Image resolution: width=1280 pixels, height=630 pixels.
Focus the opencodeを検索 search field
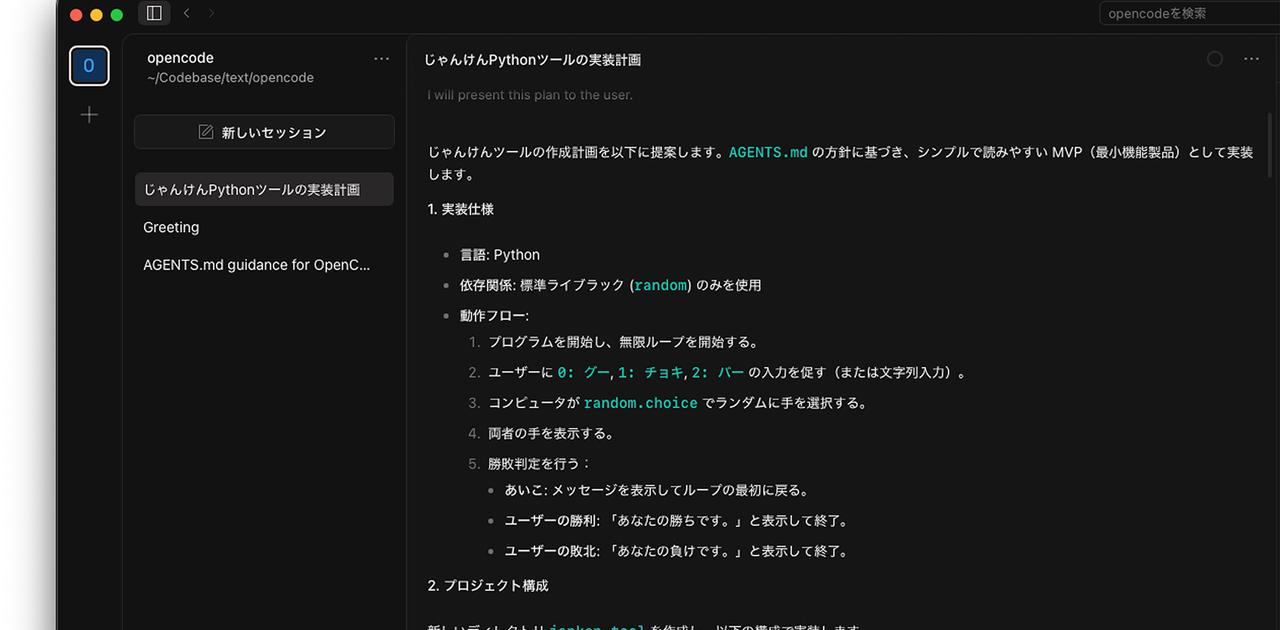tap(1189, 13)
